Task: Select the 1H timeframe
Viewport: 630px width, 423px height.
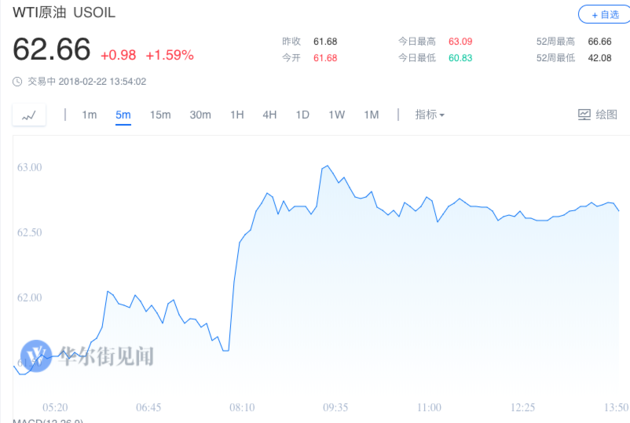Action: point(237,115)
